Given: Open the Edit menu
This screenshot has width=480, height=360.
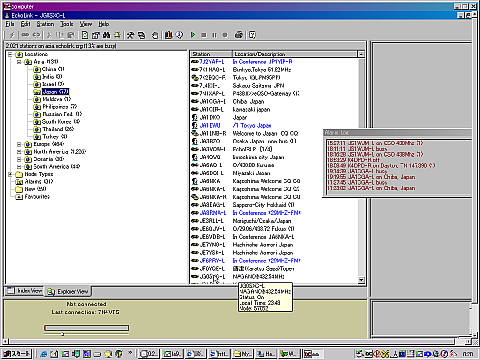Looking at the screenshot, I should pos(25,24).
